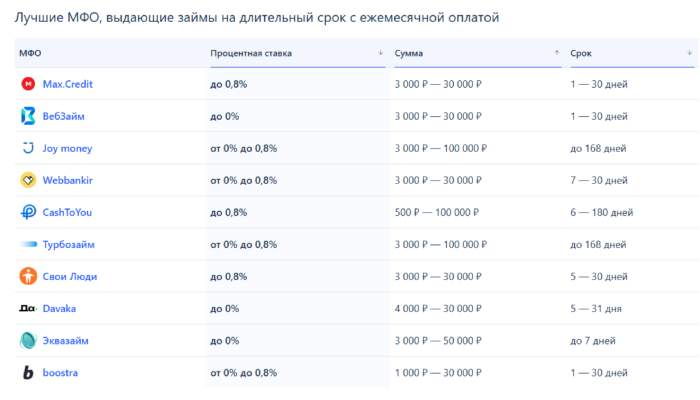Go to the boostra link
The width and height of the screenshot is (700, 400).
[60, 372]
